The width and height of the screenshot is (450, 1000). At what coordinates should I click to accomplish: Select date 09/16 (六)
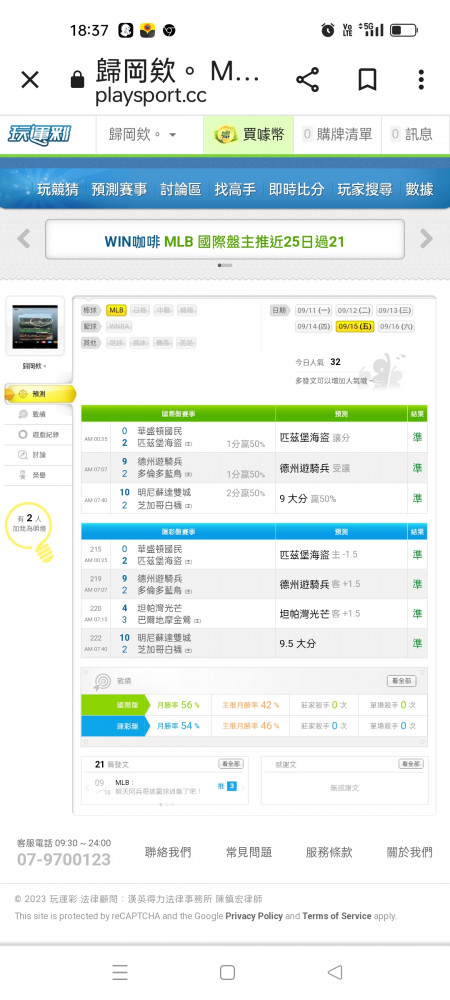pyautogui.click(x=396, y=327)
